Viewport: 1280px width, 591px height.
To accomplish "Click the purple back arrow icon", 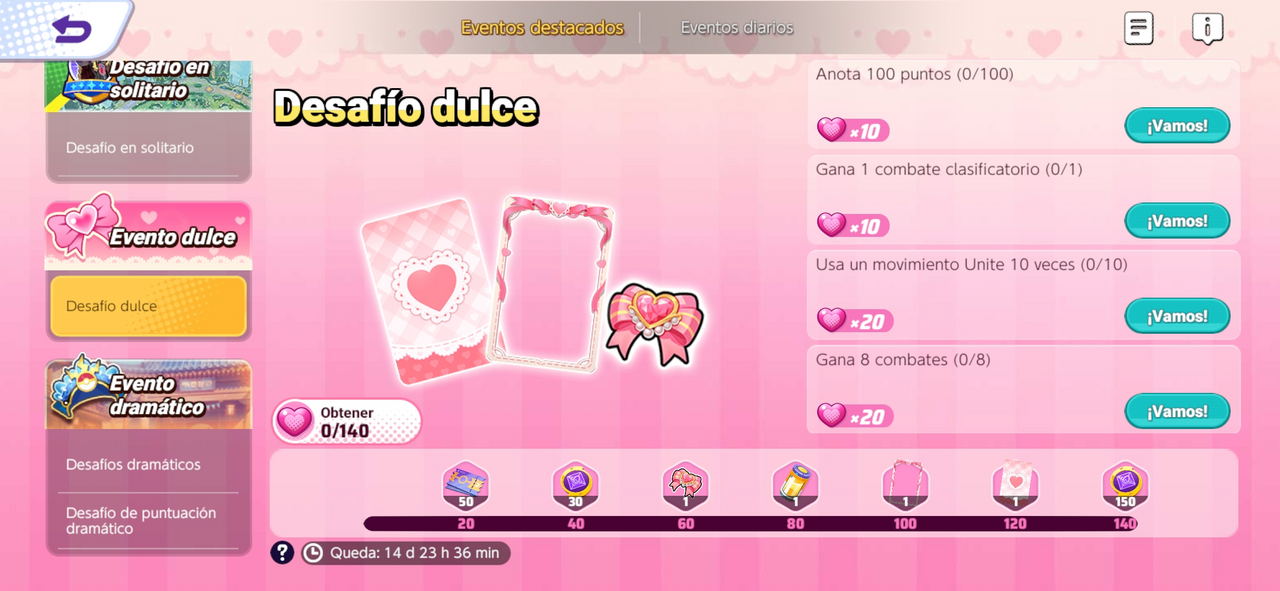I will [71, 29].
